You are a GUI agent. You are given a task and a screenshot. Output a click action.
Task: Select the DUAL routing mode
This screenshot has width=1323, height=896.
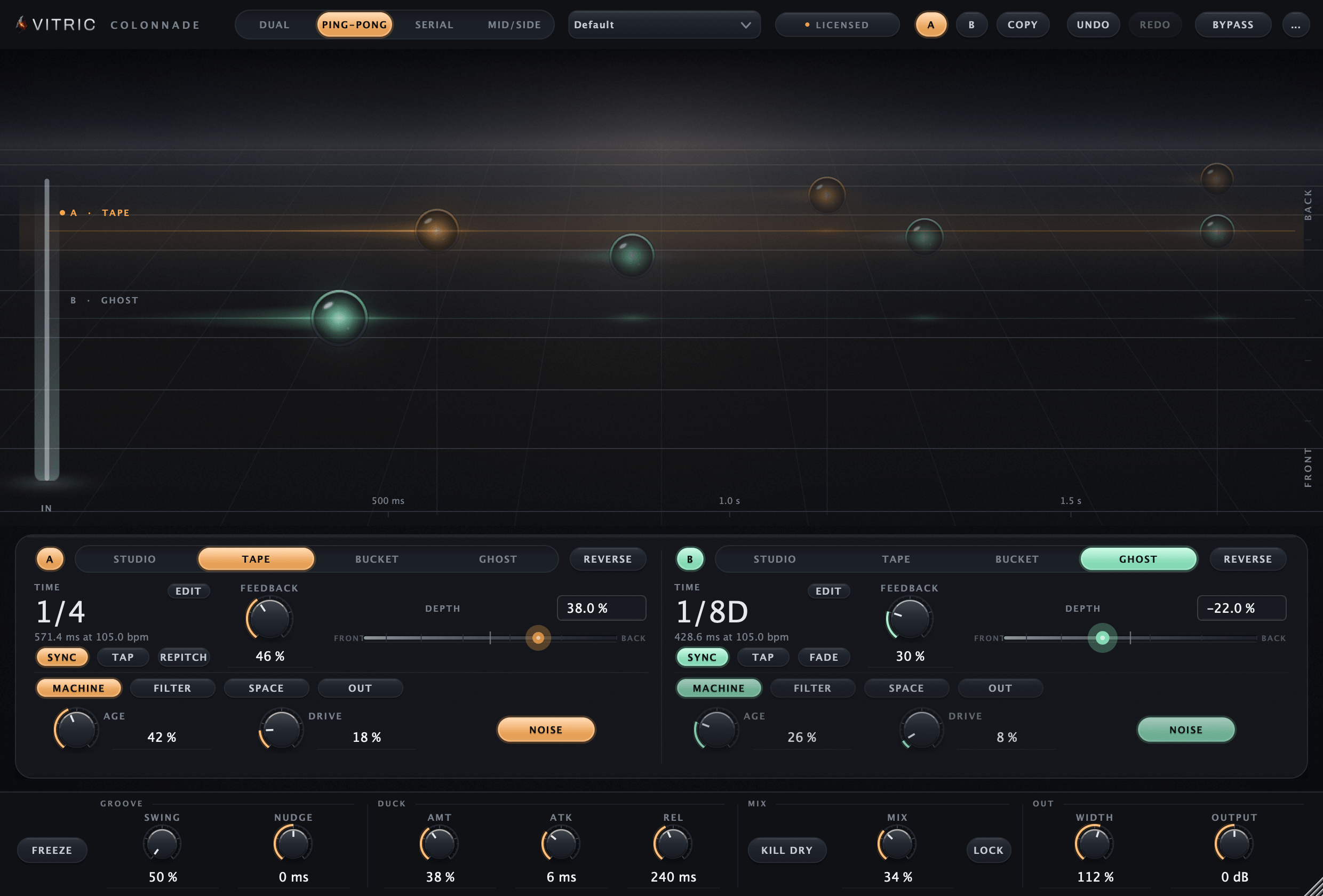point(274,25)
